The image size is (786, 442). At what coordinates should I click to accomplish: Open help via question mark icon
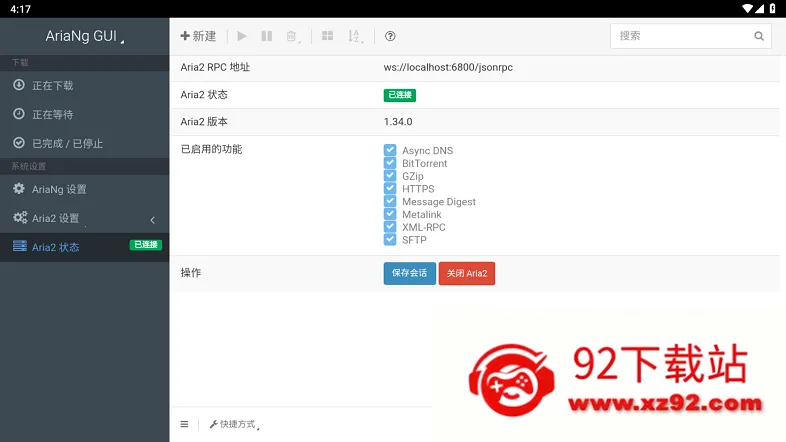(x=390, y=36)
